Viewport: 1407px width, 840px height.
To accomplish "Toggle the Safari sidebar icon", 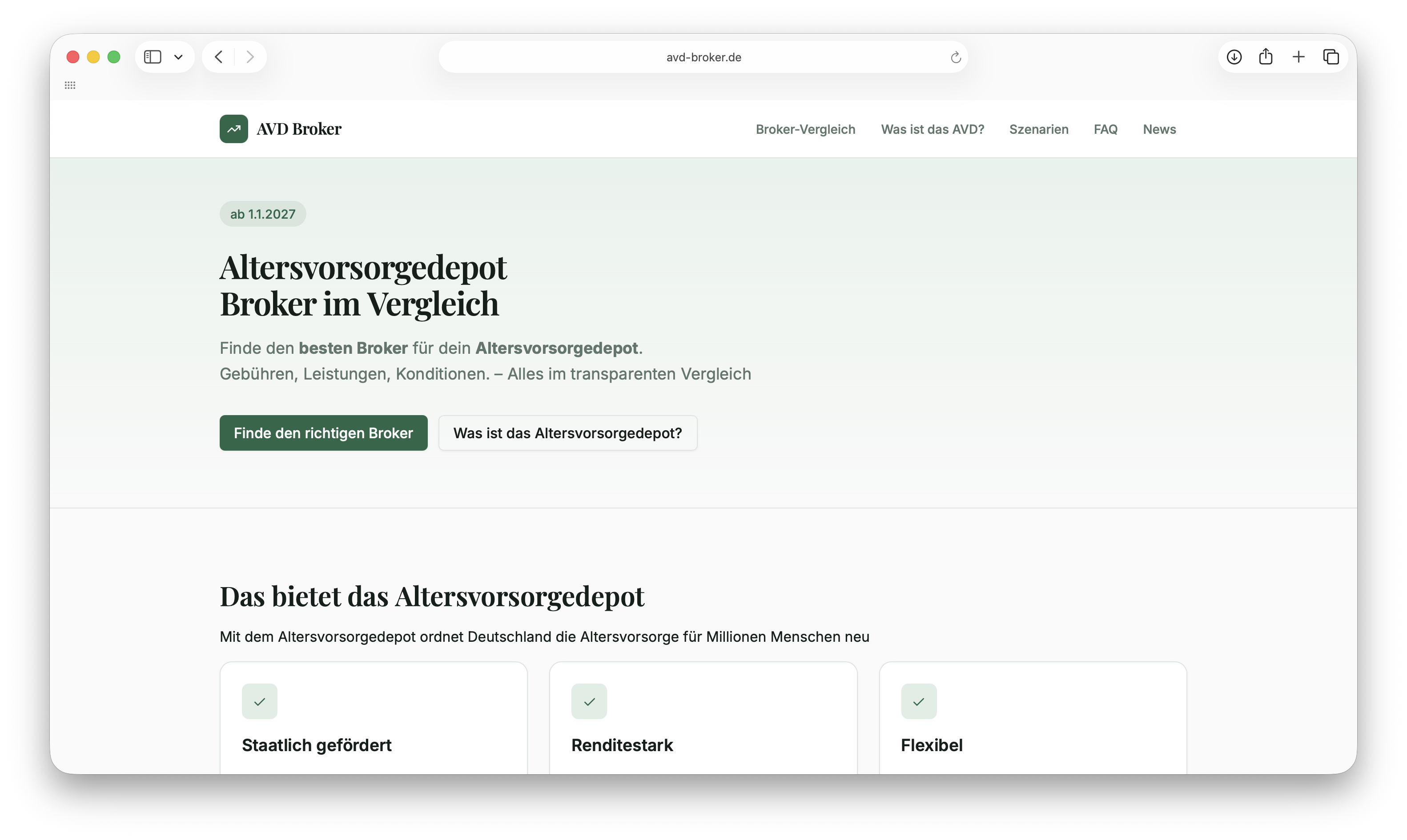I will point(153,57).
